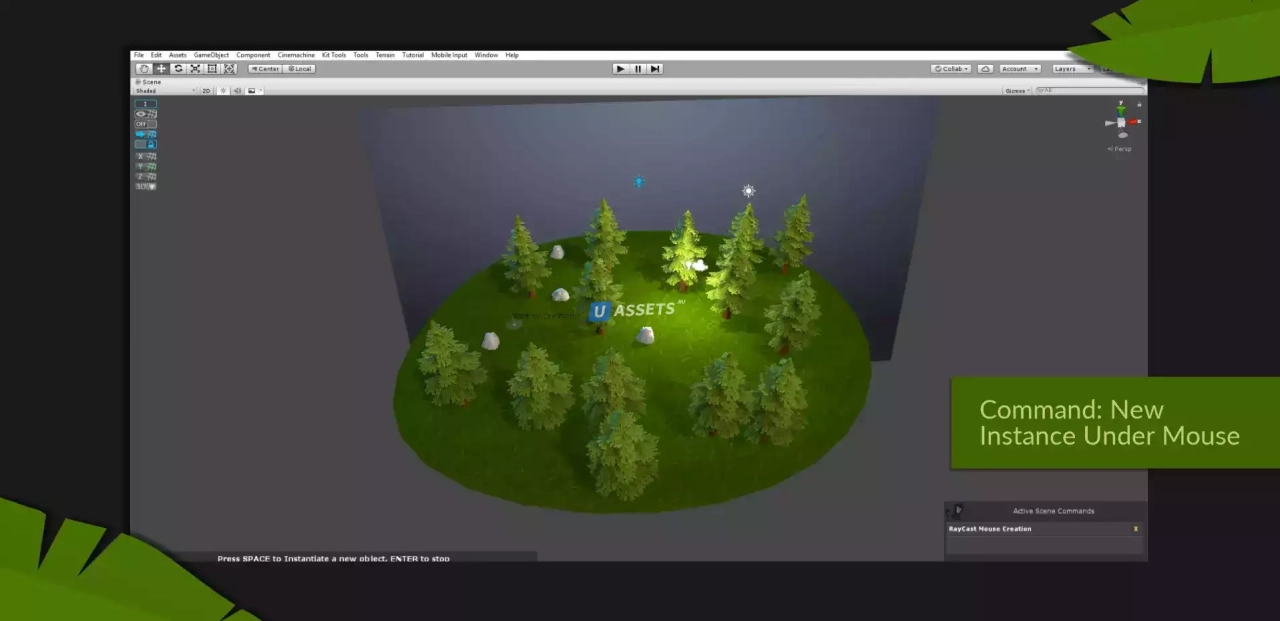This screenshot has width=1280, height=621.
Task: Close the RayCast Mouse Creation command
Action: pyautogui.click(x=1136, y=529)
